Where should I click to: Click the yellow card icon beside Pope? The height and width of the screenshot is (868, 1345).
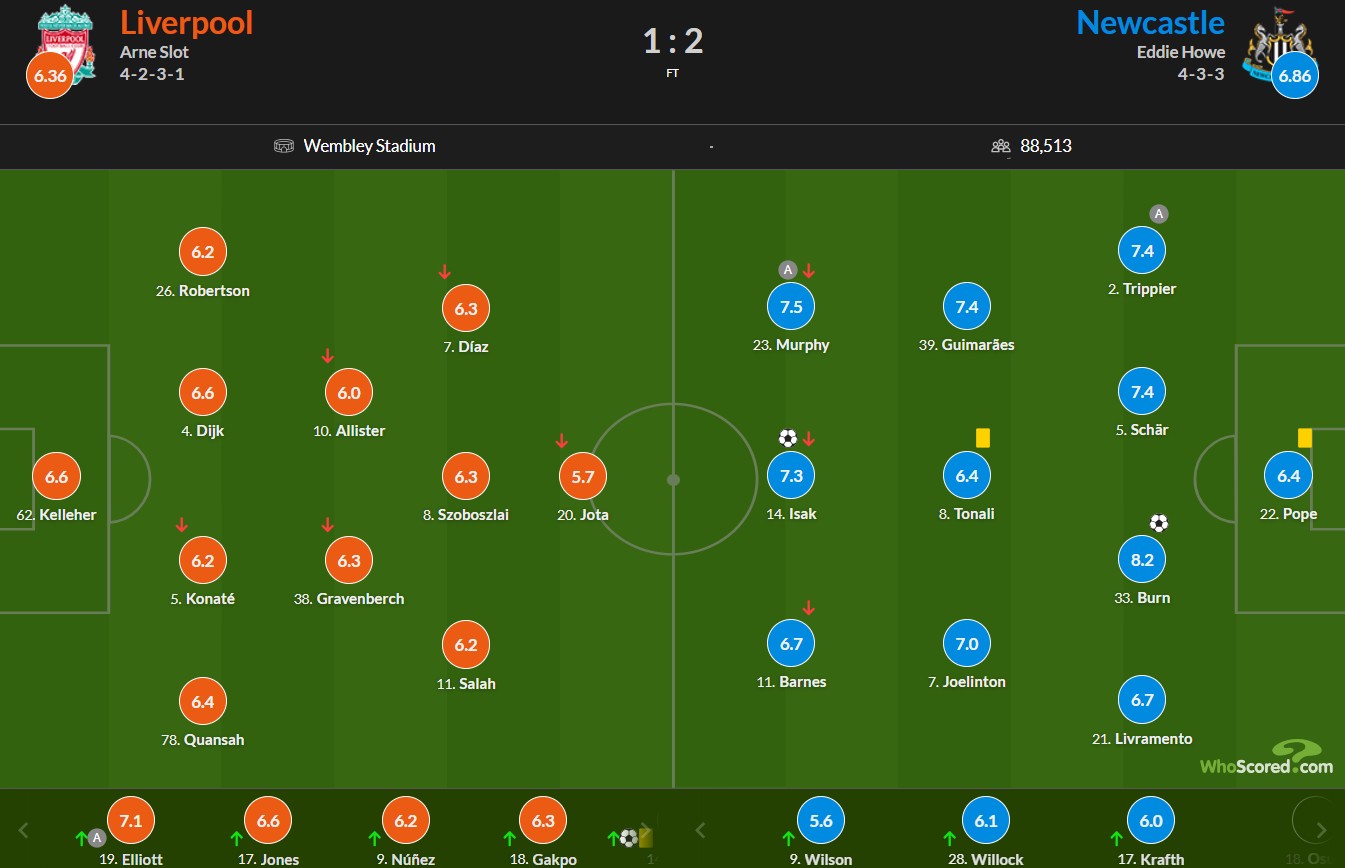1305,438
